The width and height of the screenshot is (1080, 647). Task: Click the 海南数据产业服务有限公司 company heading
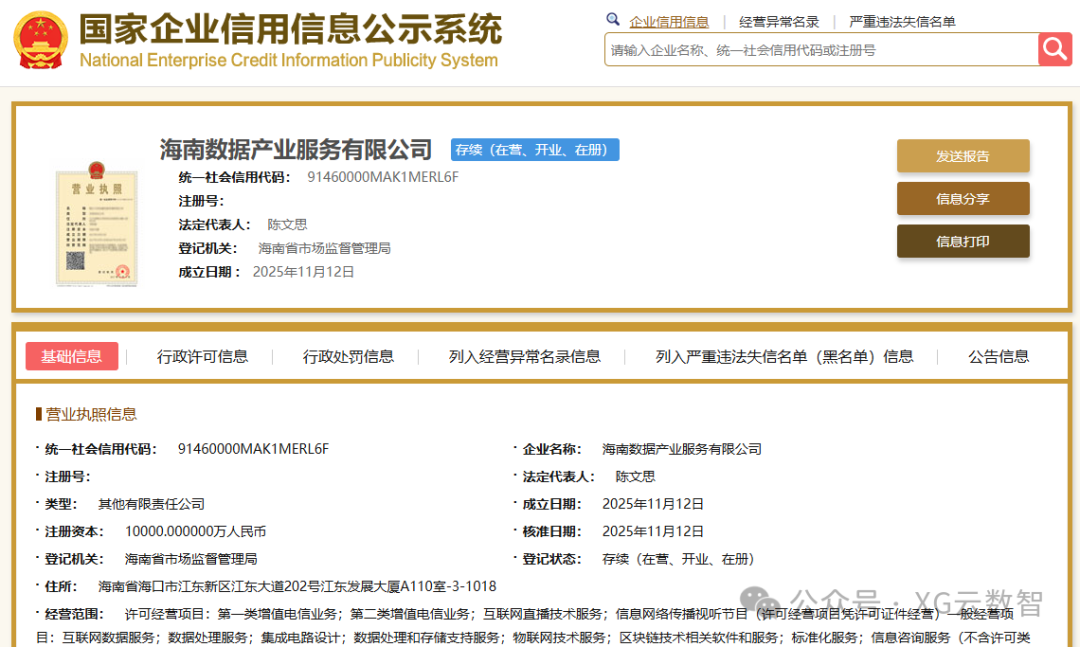[296, 150]
